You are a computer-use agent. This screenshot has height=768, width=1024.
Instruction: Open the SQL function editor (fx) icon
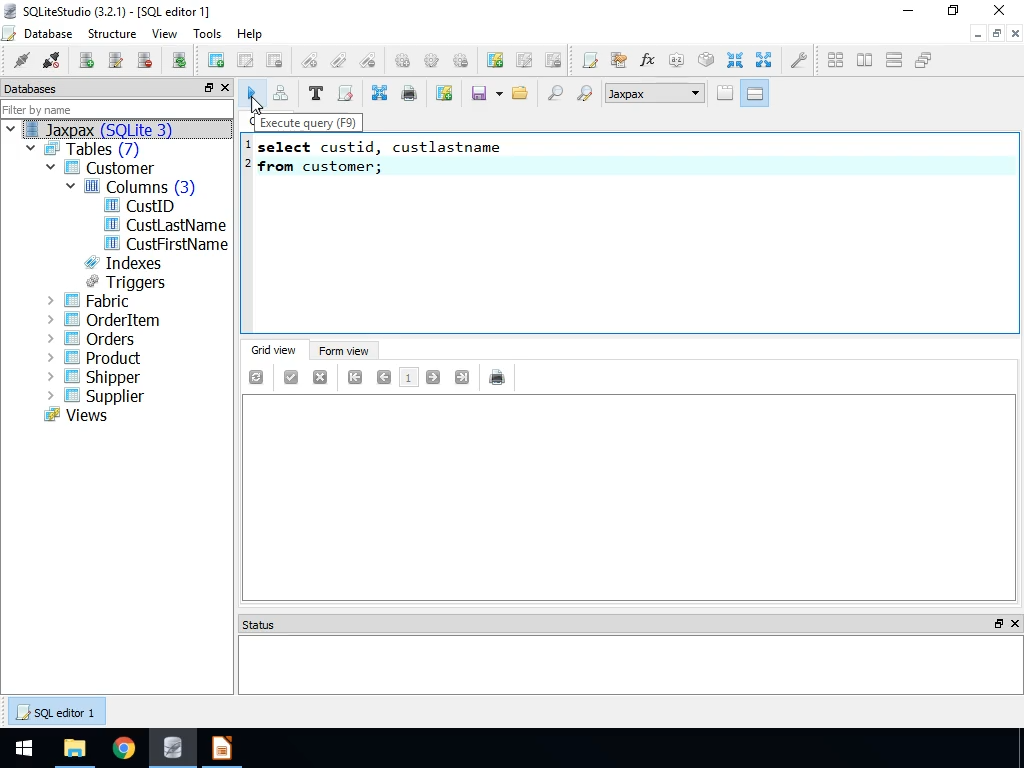[647, 60]
